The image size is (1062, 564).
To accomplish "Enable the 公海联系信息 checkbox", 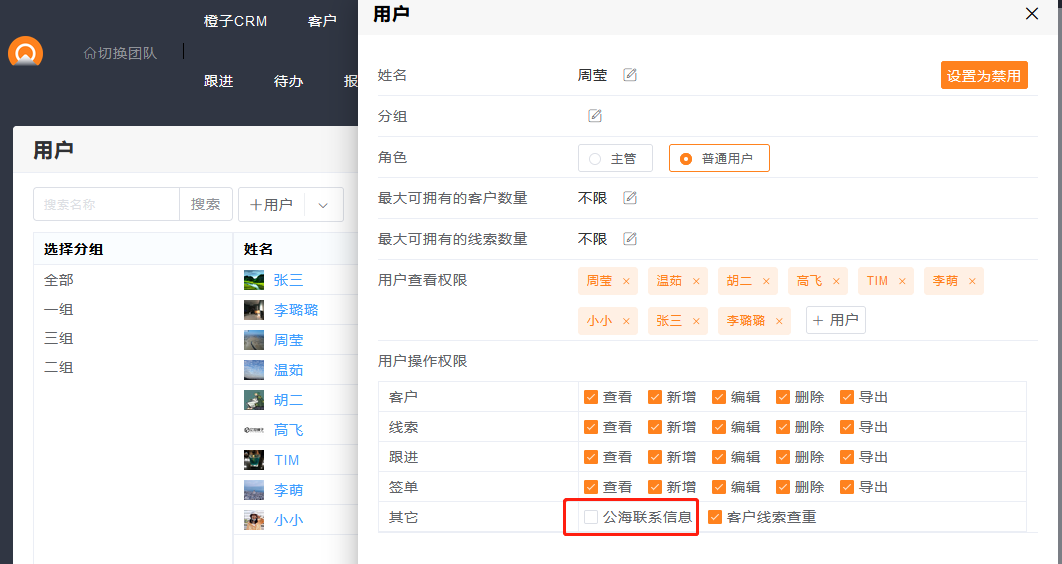I will click(591, 517).
